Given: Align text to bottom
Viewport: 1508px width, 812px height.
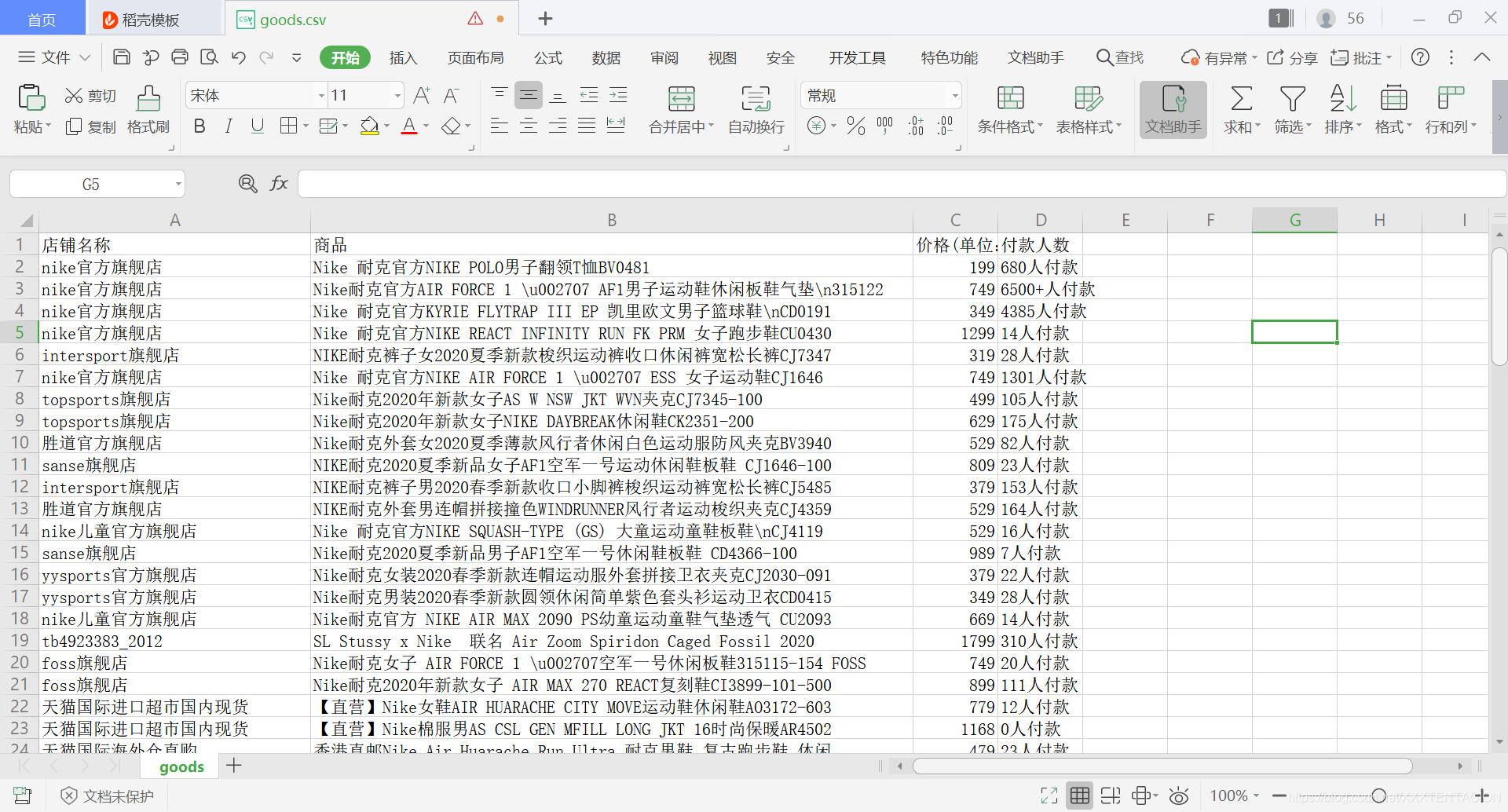Looking at the screenshot, I should point(558,96).
